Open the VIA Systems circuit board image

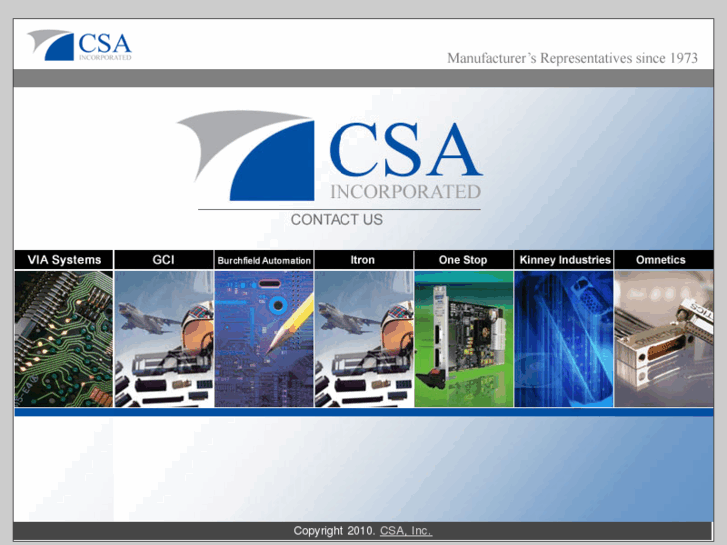point(64,339)
